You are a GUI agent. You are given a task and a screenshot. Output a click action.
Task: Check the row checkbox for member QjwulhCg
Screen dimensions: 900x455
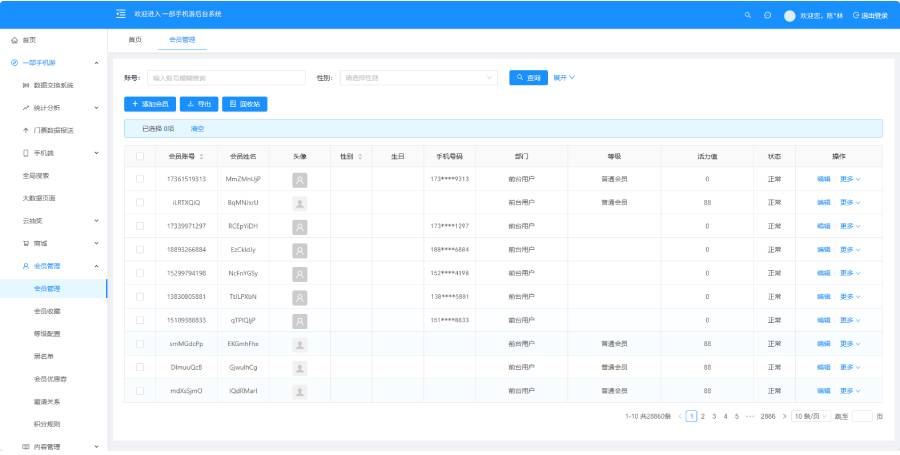point(140,367)
